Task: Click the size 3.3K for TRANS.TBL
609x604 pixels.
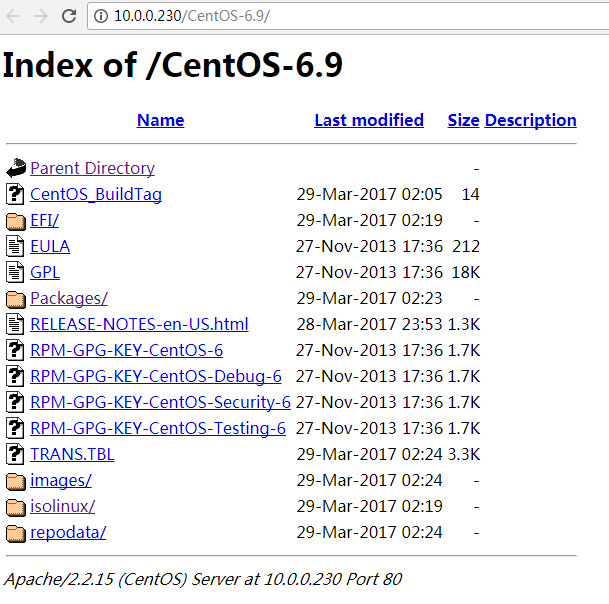Action: click(x=464, y=454)
